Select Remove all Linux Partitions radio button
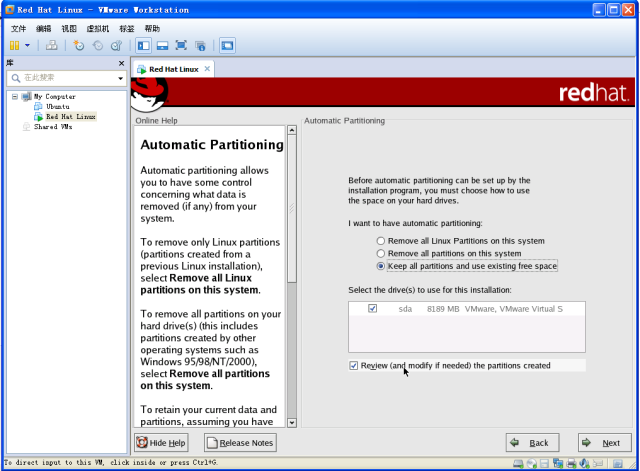The height and width of the screenshot is (471, 640). point(380,241)
